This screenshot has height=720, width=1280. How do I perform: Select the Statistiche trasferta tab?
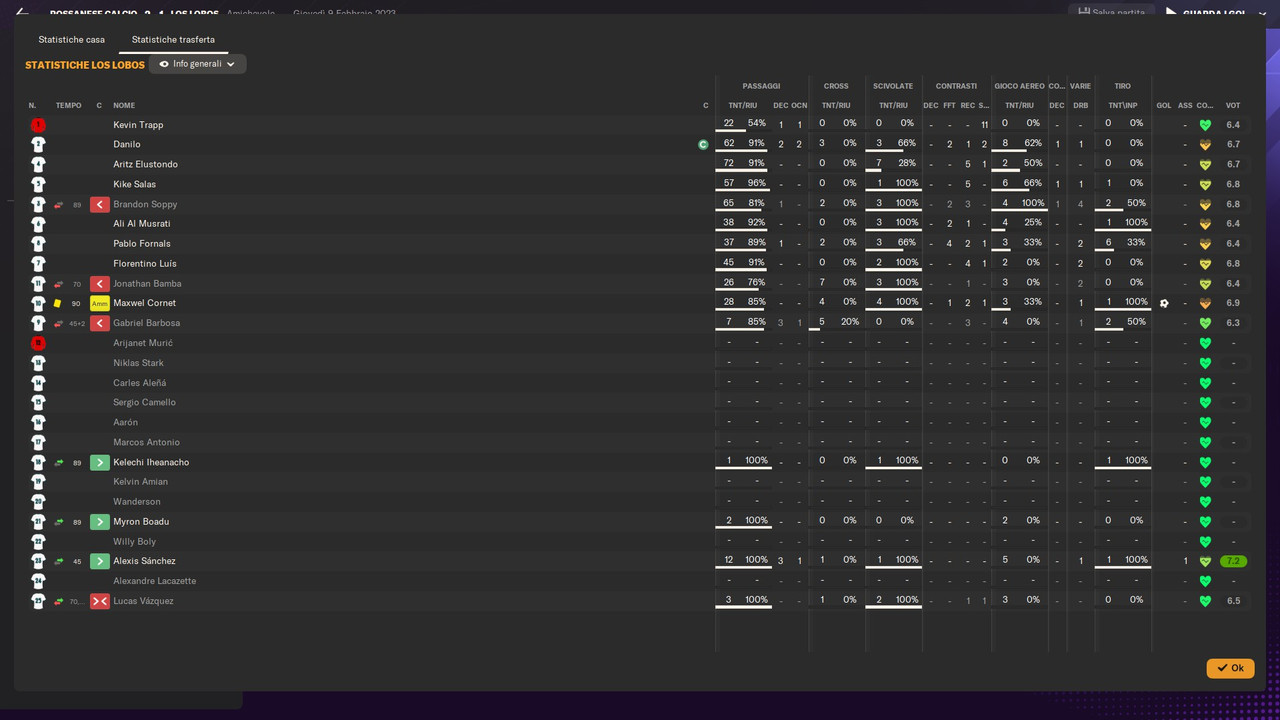pos(173,40)
